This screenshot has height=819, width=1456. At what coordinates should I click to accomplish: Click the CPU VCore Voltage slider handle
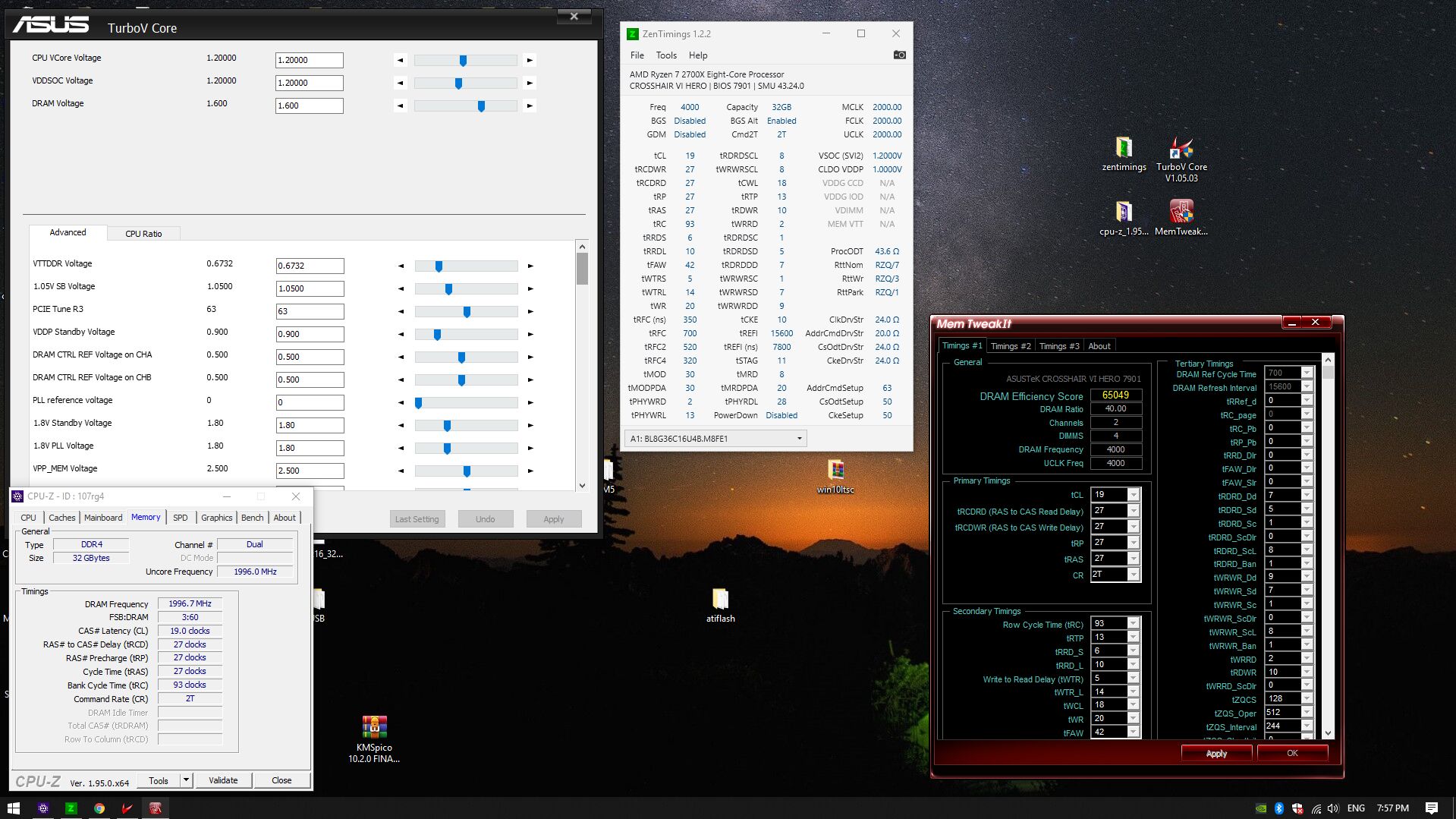pyautogui.click(x=463, y=60)
